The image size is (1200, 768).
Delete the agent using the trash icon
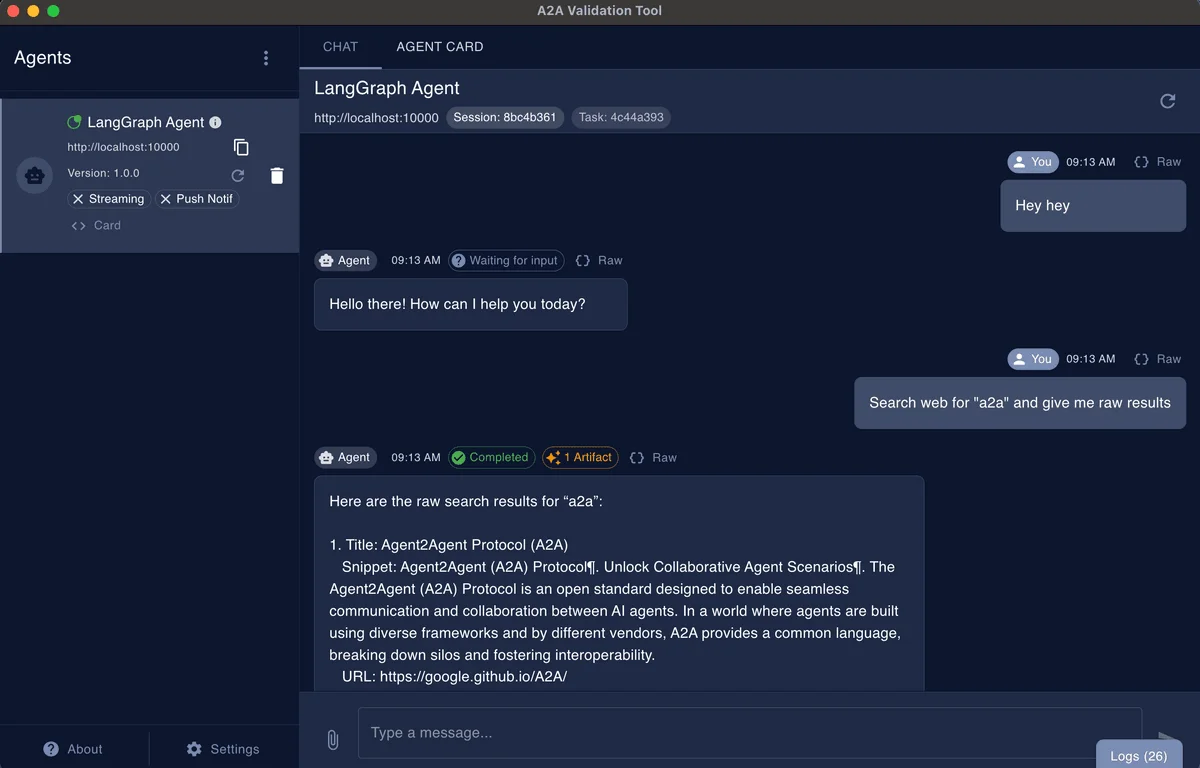tap(276, 175)
